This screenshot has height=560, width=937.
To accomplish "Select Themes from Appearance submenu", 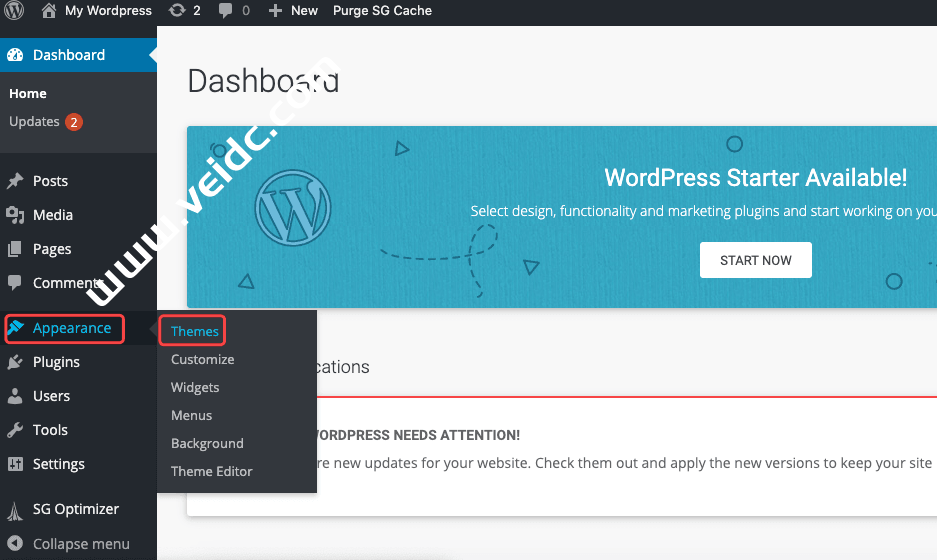I will point(194,331).
